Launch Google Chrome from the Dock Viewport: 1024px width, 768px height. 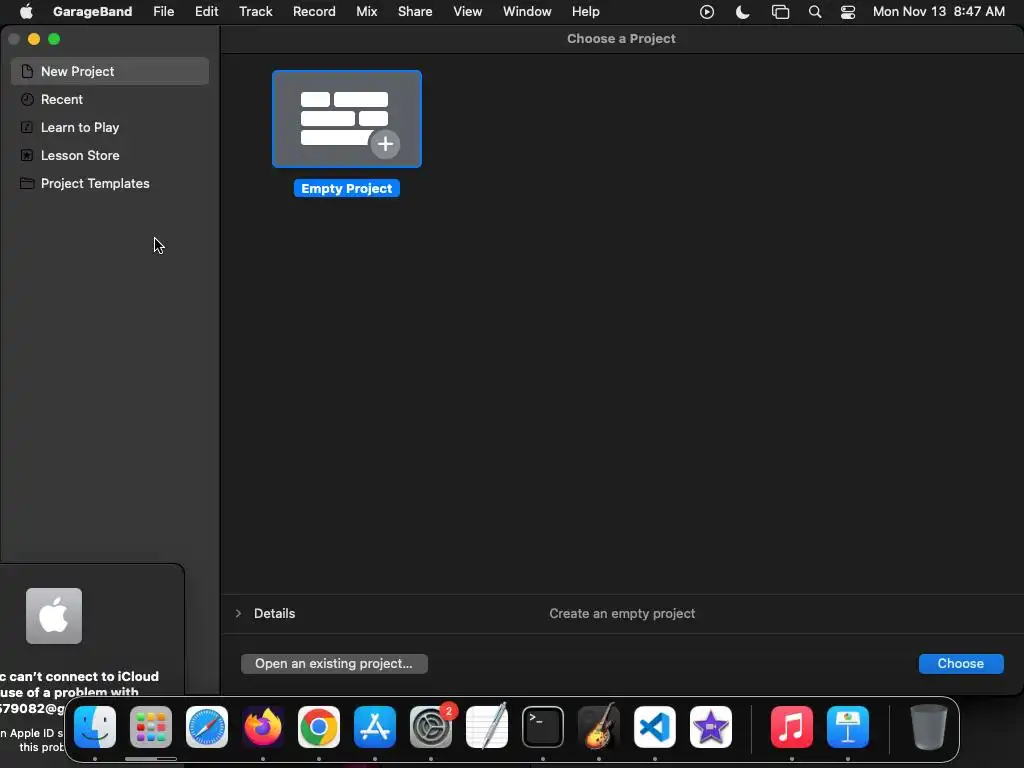(319, 727)
